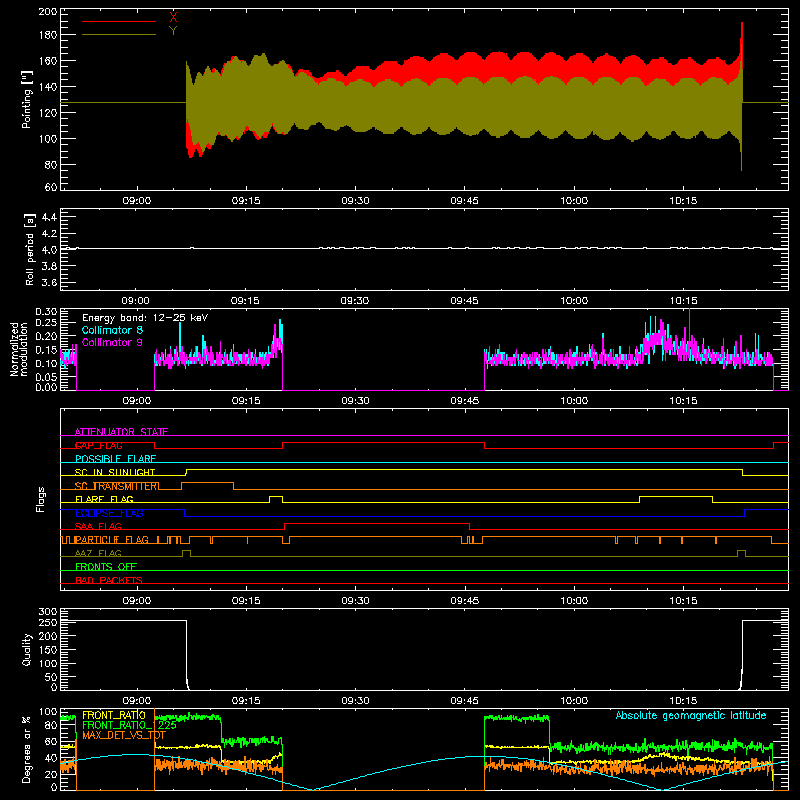Screen dimensions: 800x800
Task: Click the olive Y legend label
Action: coord(173,31)
